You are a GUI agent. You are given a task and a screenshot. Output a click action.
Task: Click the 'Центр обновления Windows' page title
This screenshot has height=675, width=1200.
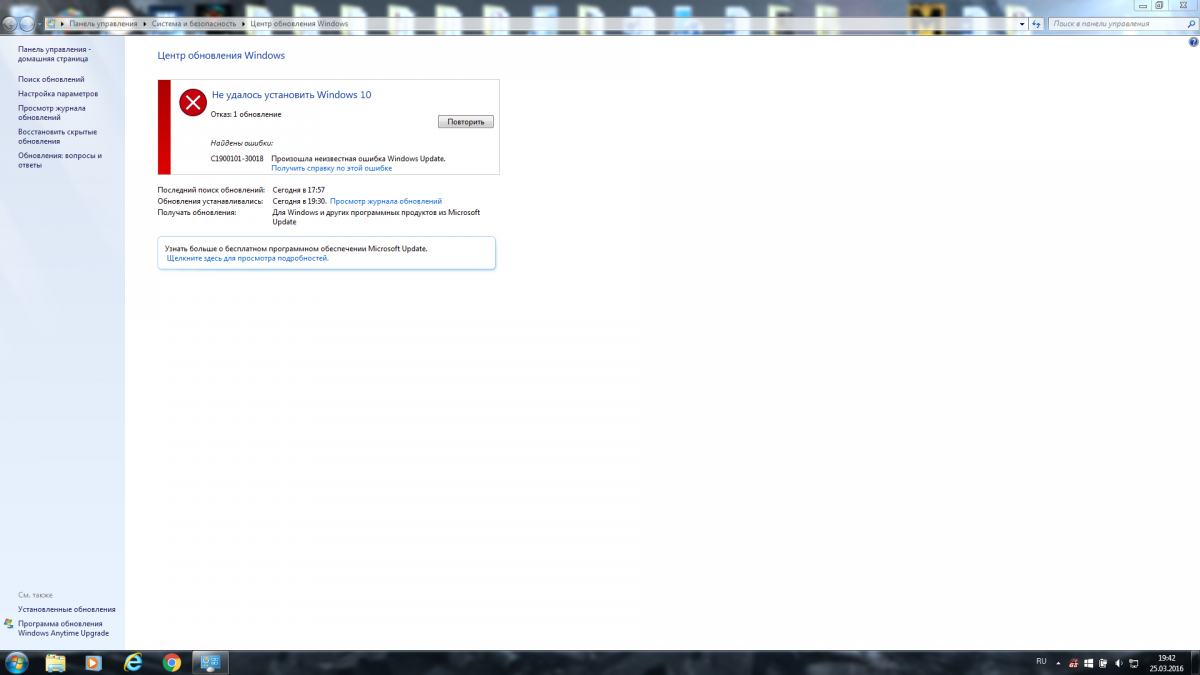point(221,56)
